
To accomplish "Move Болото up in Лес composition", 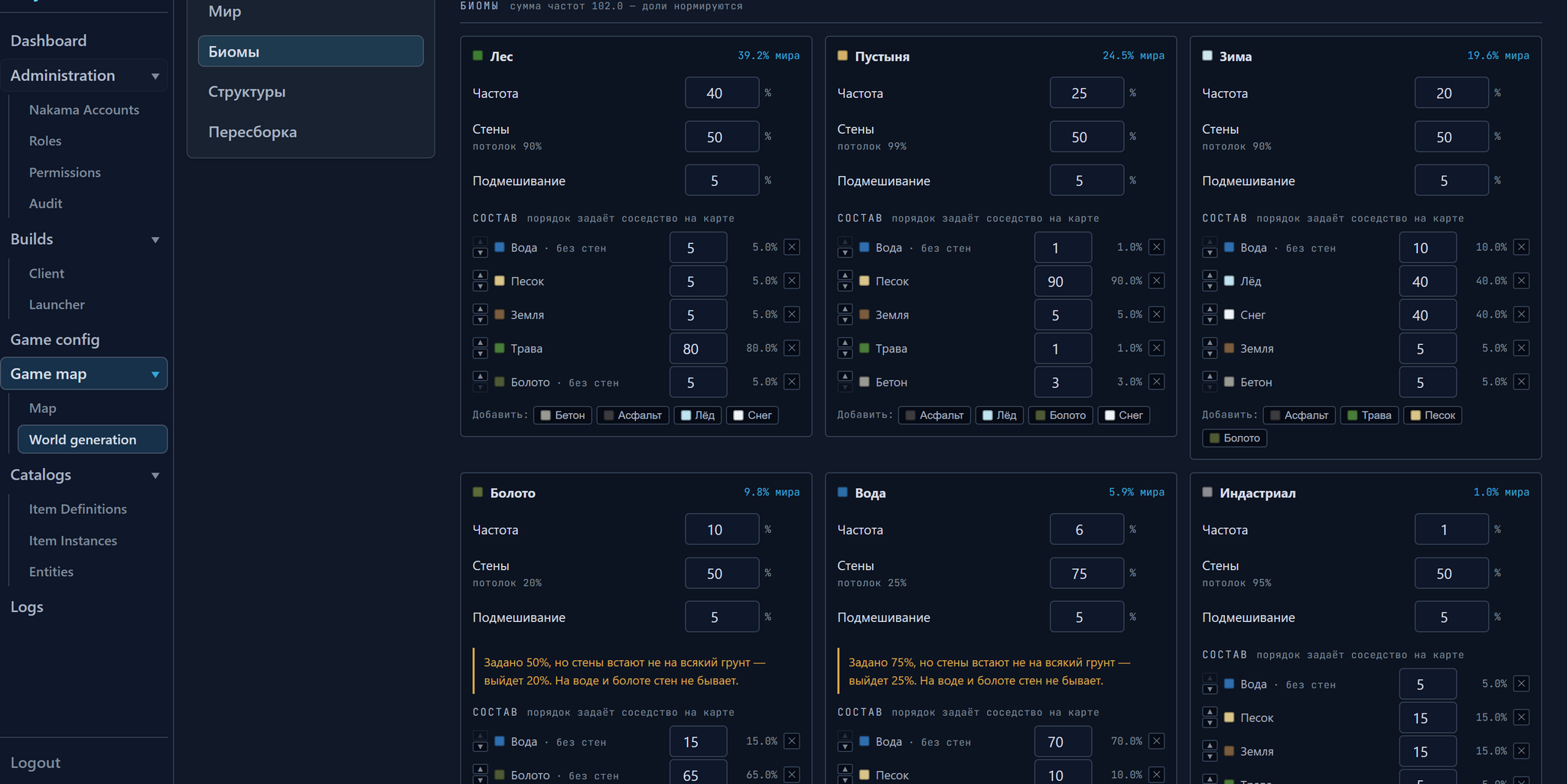I will tap(480, 376).
